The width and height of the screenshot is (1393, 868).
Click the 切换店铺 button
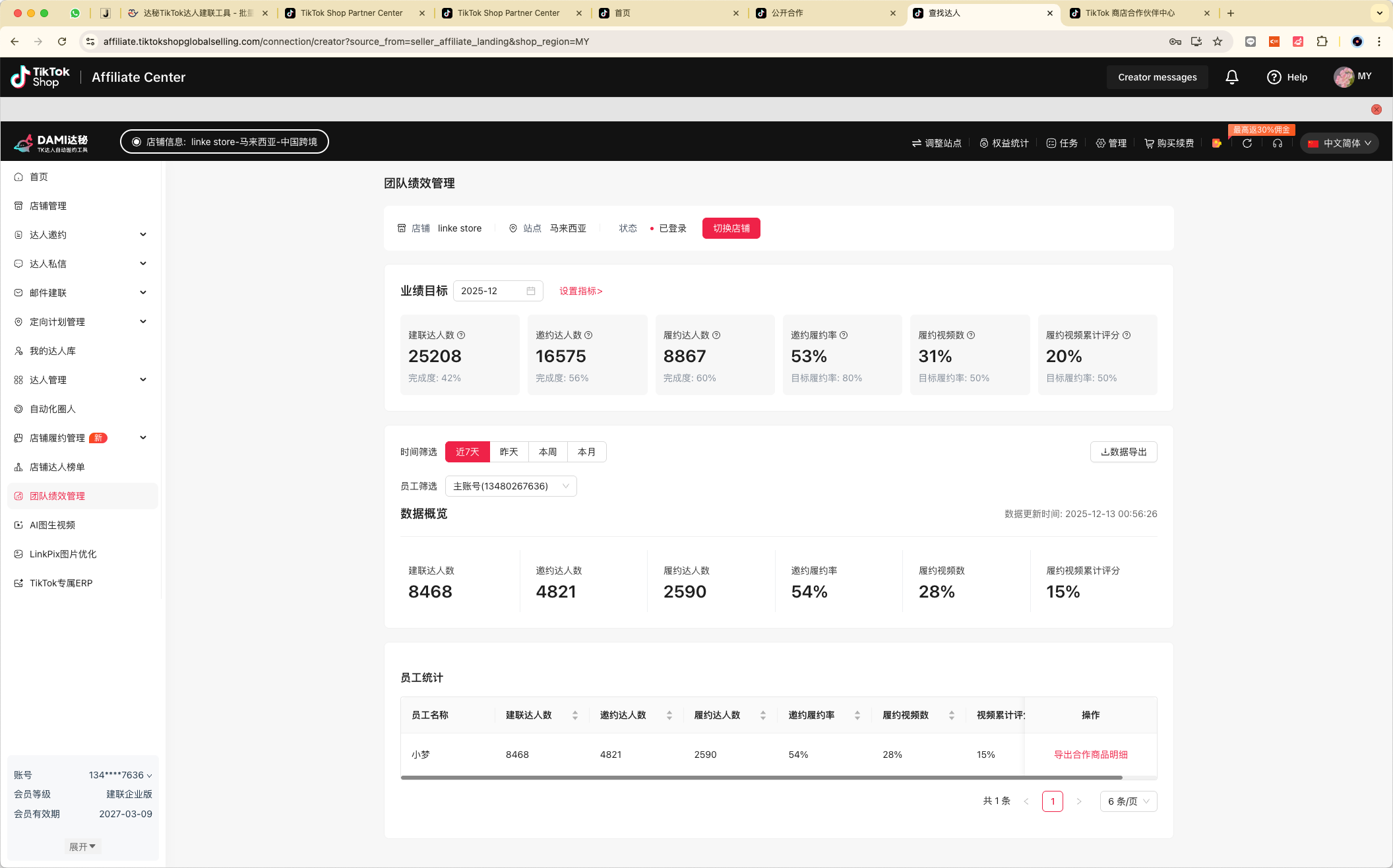click(x=731, y=228)
